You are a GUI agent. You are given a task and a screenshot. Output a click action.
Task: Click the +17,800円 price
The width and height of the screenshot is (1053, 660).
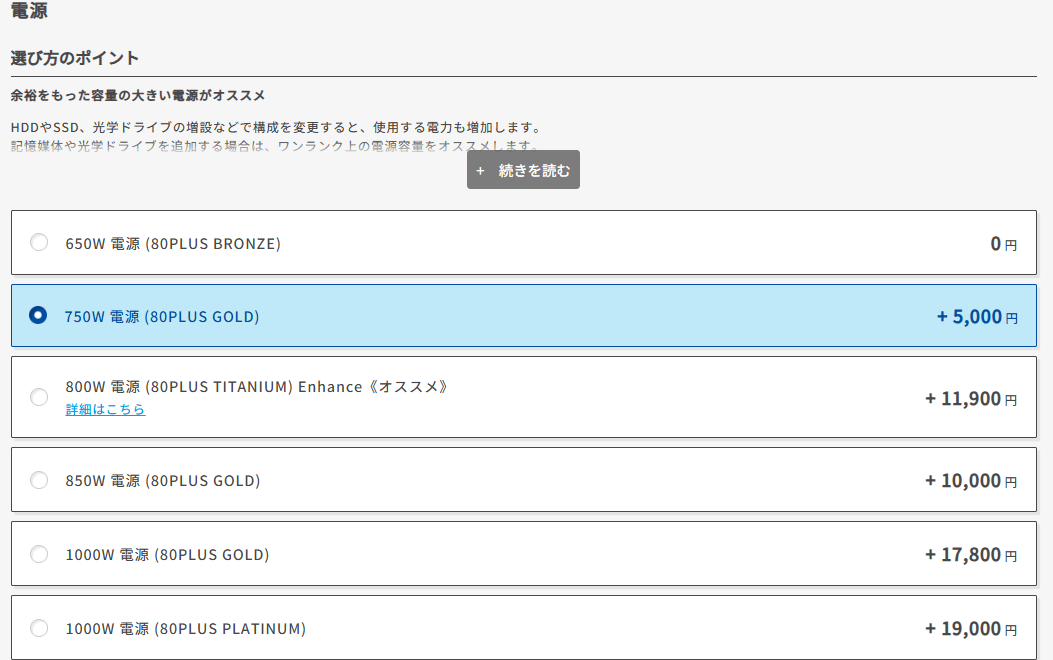[x=970, y=555]
